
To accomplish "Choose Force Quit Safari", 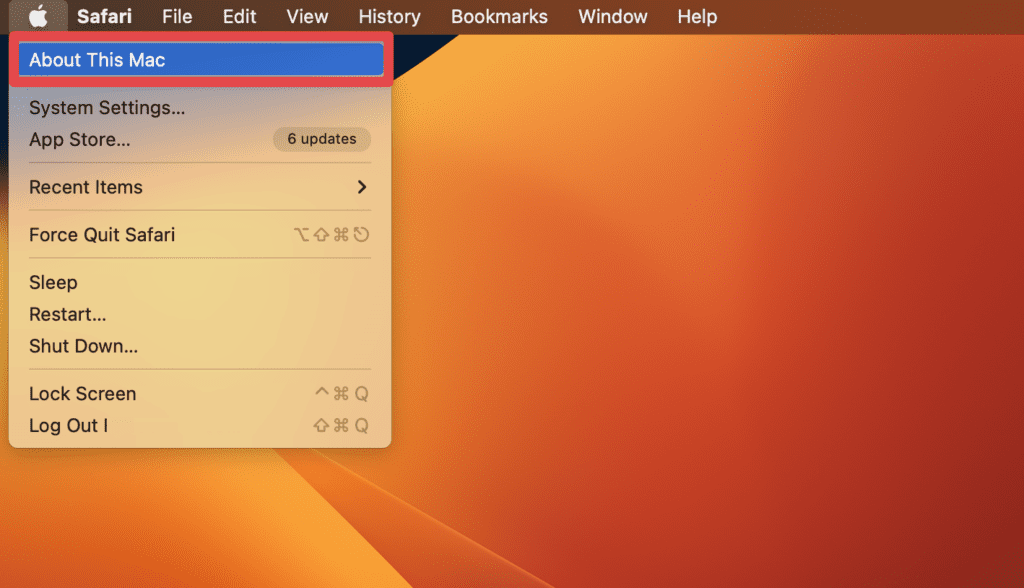I will coord(200,235).
